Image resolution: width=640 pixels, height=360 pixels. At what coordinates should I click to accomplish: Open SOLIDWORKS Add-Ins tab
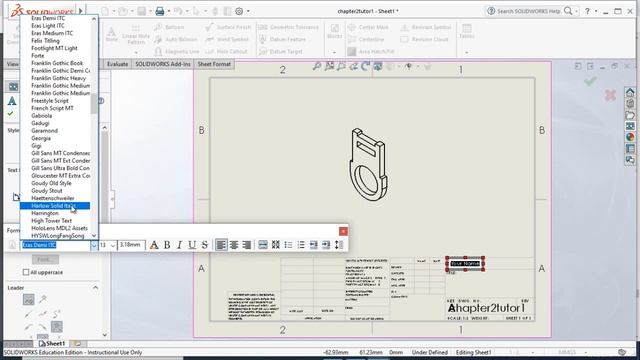click(163, 64)
